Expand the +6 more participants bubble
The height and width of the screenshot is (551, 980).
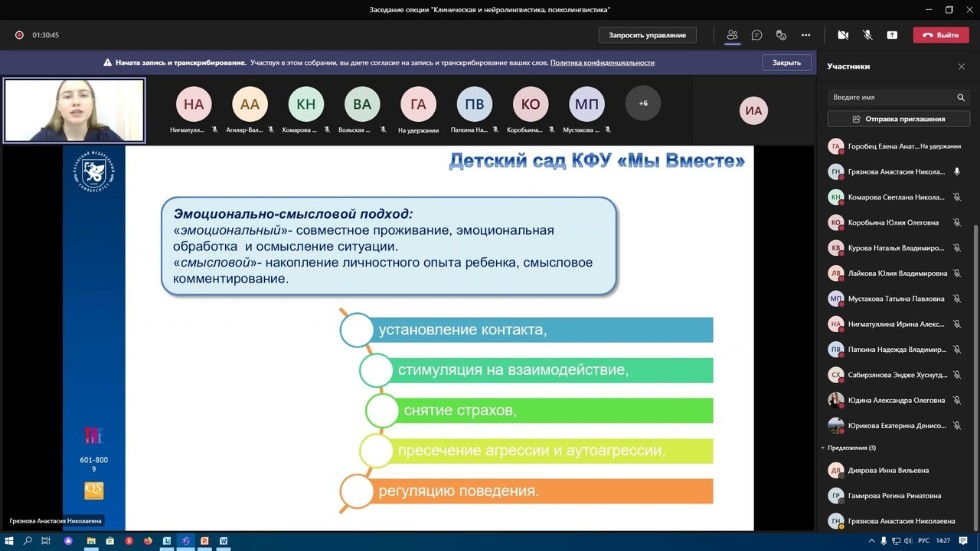point(643,103)
